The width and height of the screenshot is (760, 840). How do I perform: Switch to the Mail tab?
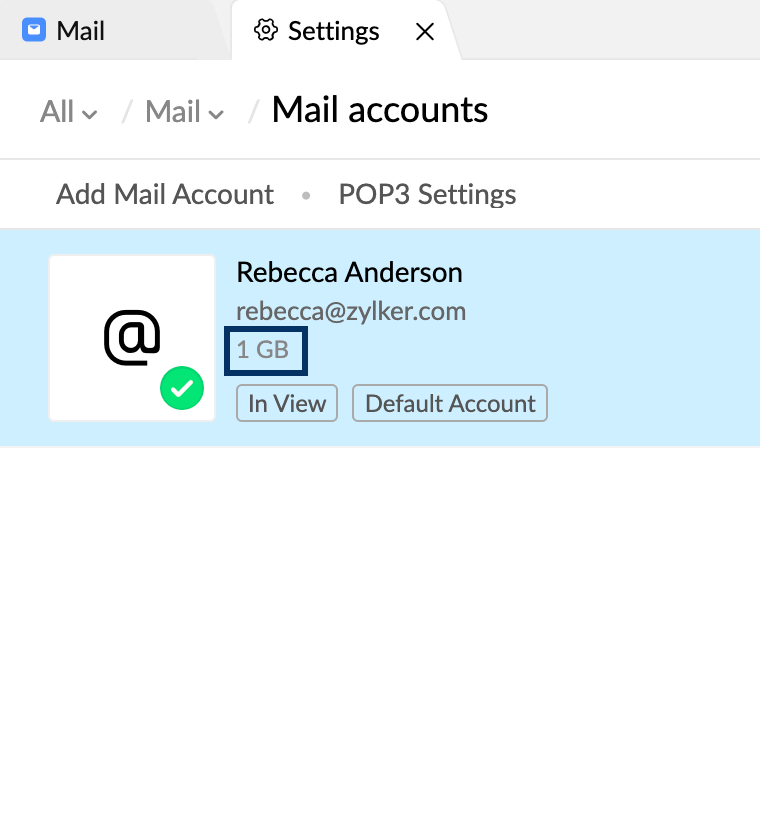coord(80,31)
